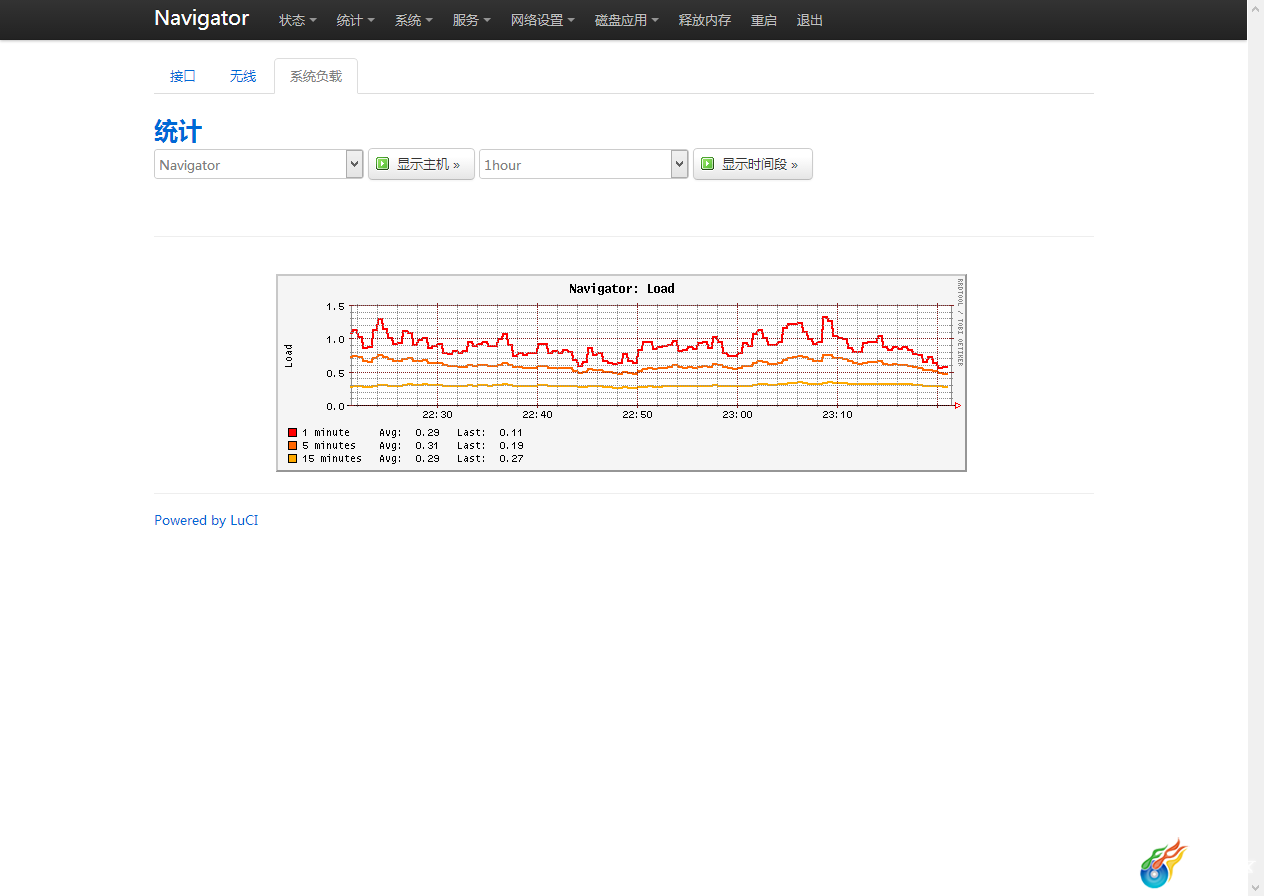
Task: Open the 网络设置 menu
Action: click(543, 20)
